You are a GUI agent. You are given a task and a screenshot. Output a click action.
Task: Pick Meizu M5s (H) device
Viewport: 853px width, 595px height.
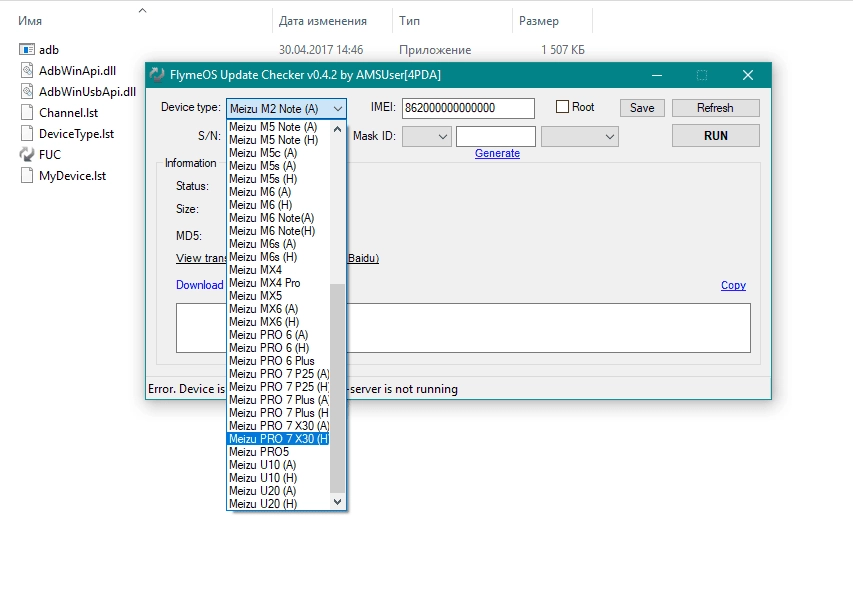pyautogui.click(x=278, y=179)
